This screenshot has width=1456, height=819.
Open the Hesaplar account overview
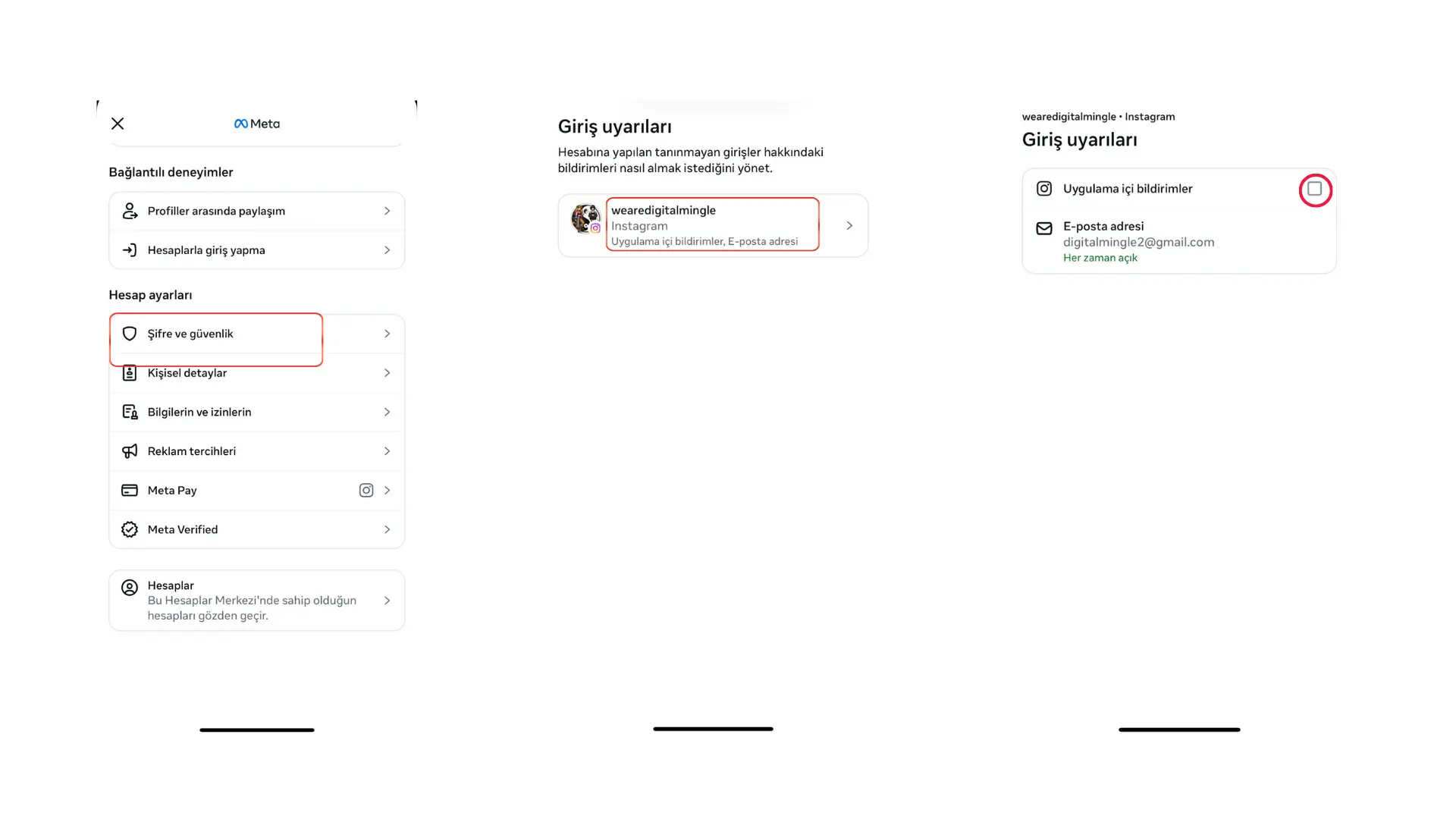tap(257, 601)
